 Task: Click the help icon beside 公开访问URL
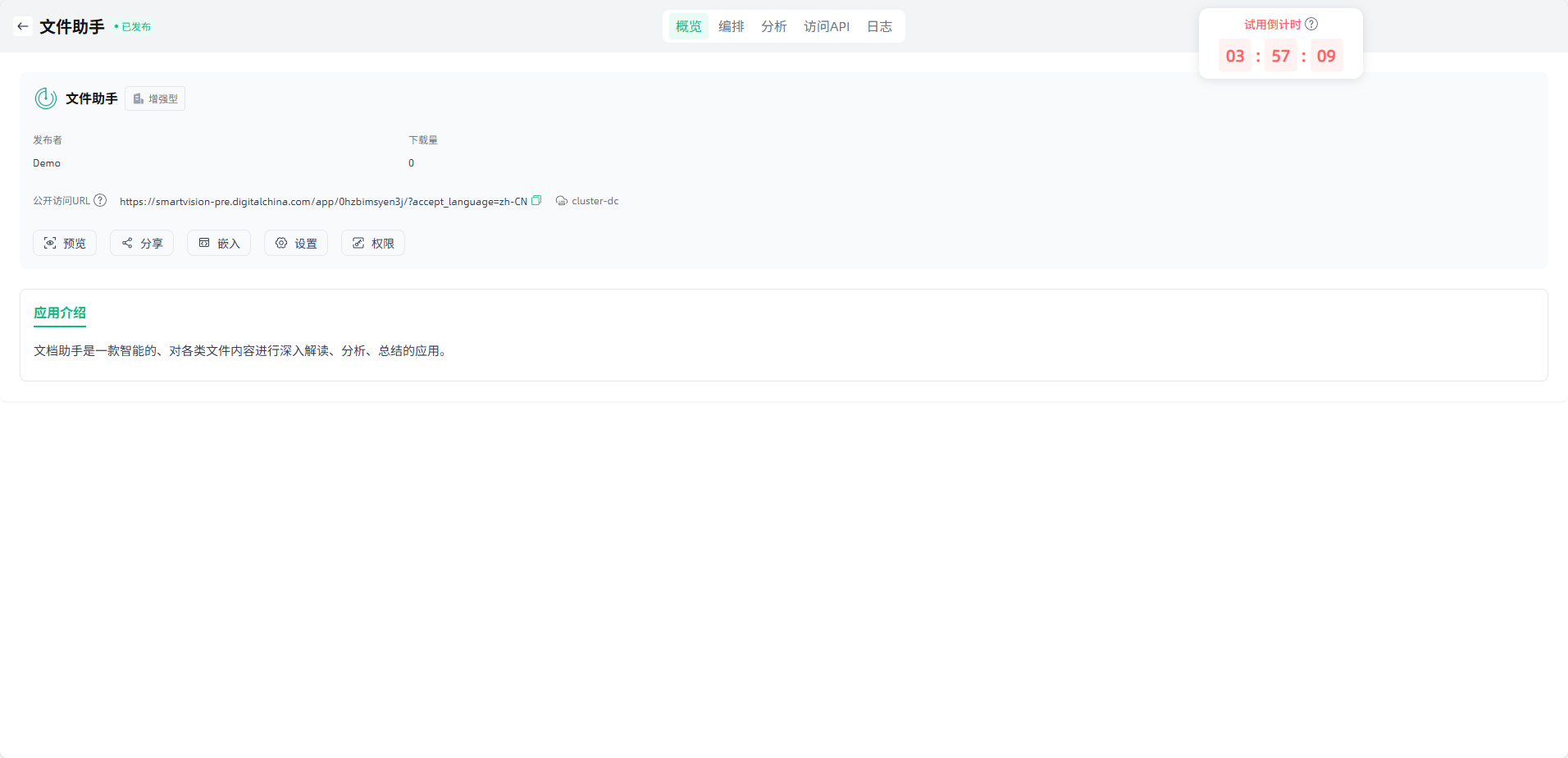coord(100,200)
